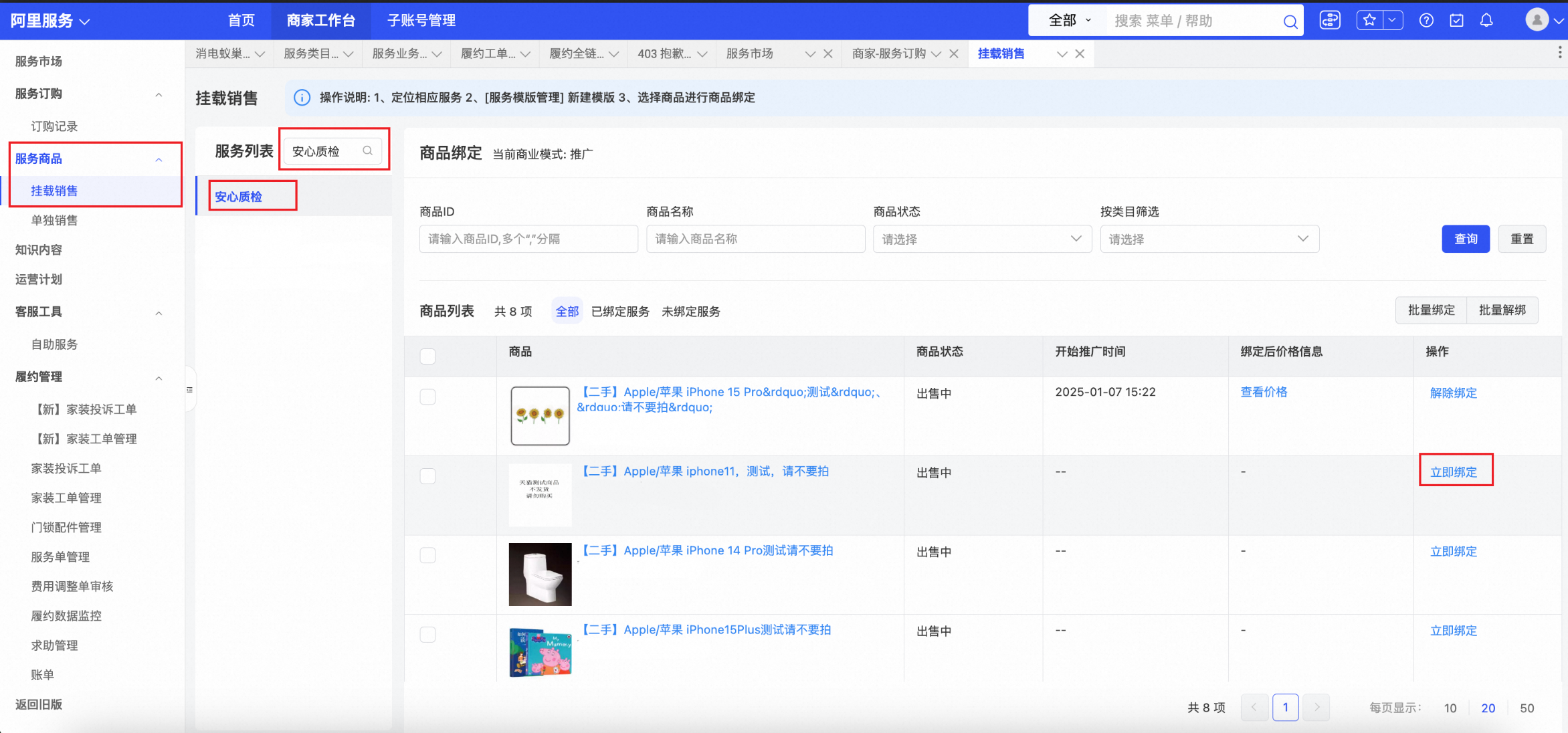The width and height of the screenshot is (1568, 733).
Task: Filter list by 未绑定服务 tab
Action: [691, 311]
